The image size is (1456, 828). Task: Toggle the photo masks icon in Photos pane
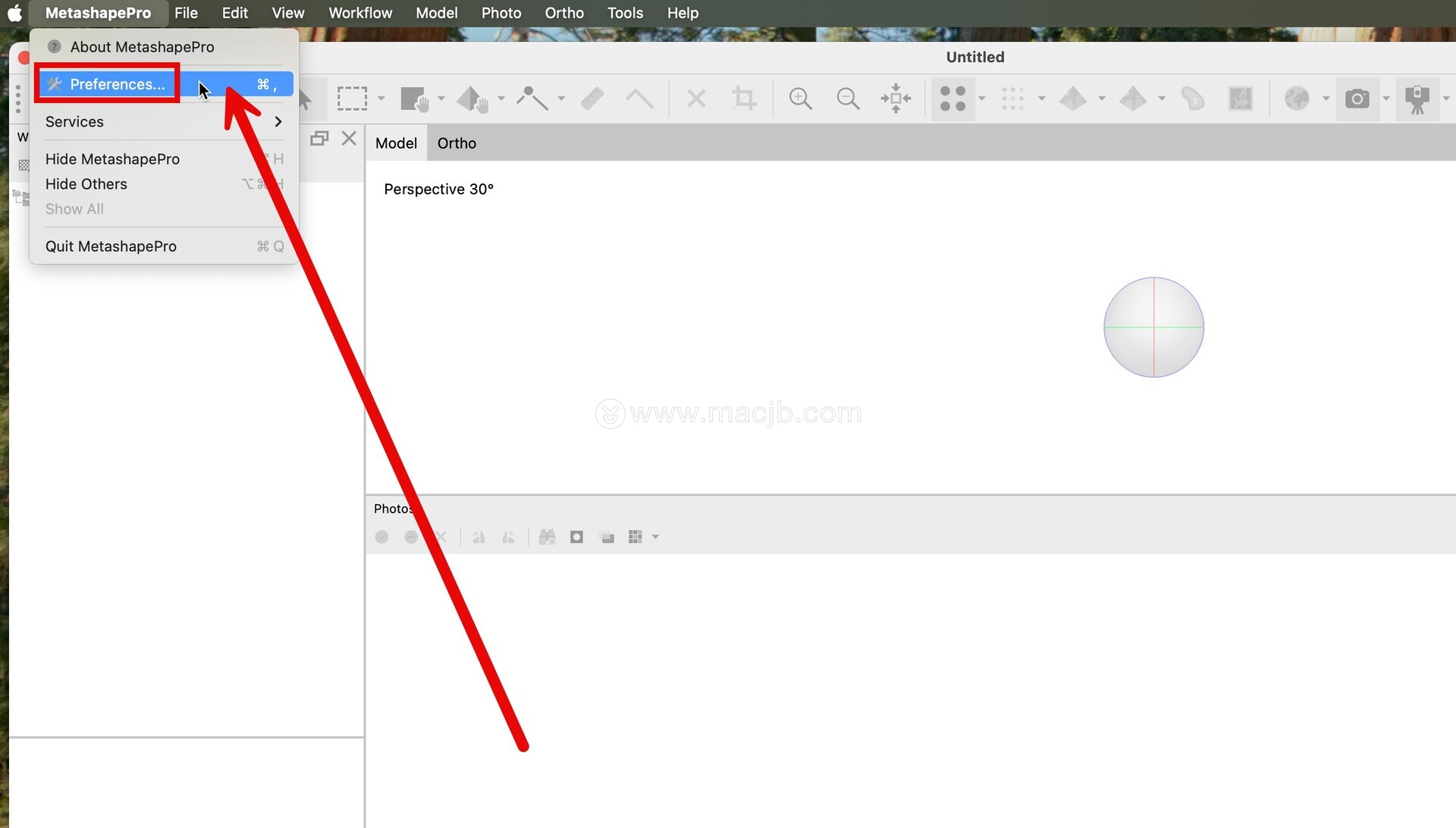tap(576, 537)
